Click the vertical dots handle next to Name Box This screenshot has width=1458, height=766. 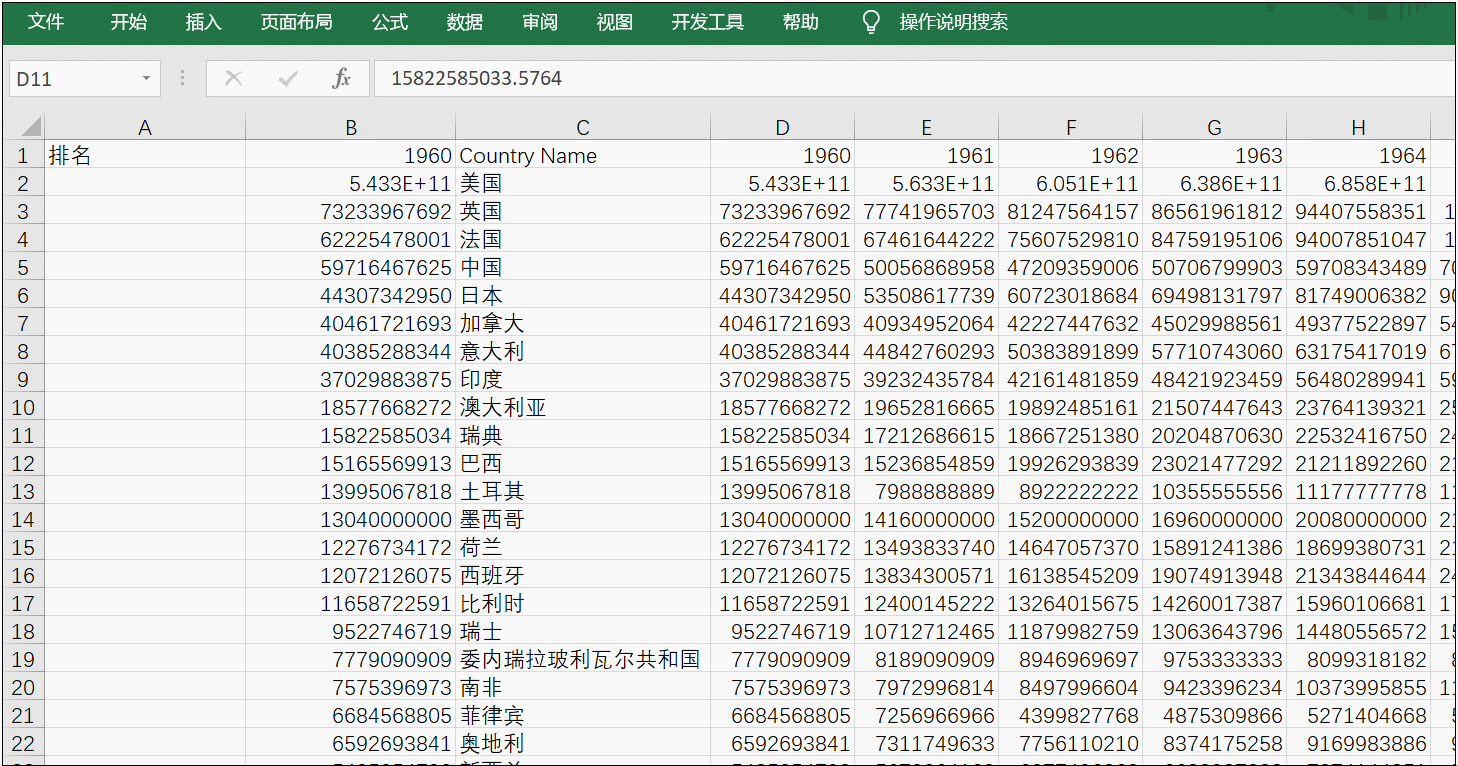point(181,77)
